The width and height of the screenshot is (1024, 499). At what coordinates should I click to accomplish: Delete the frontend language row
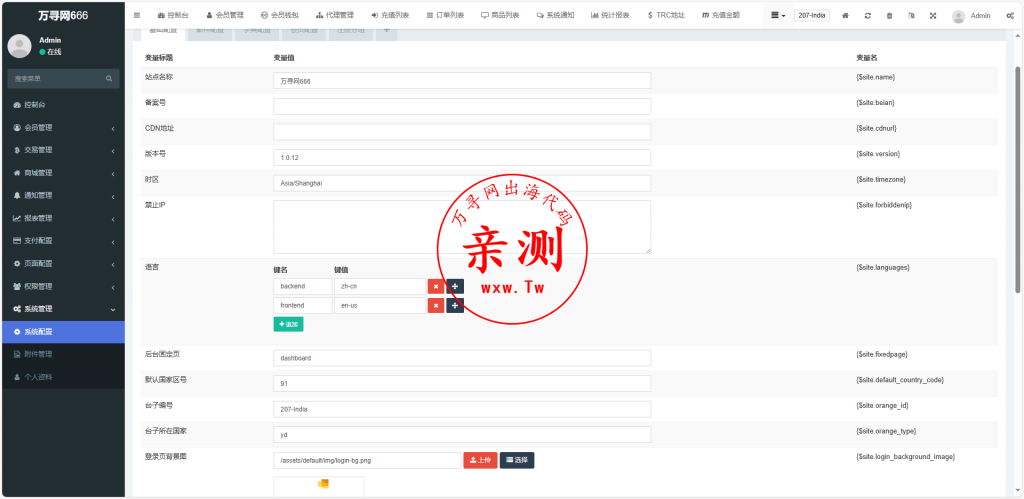[x=436, y=306]
